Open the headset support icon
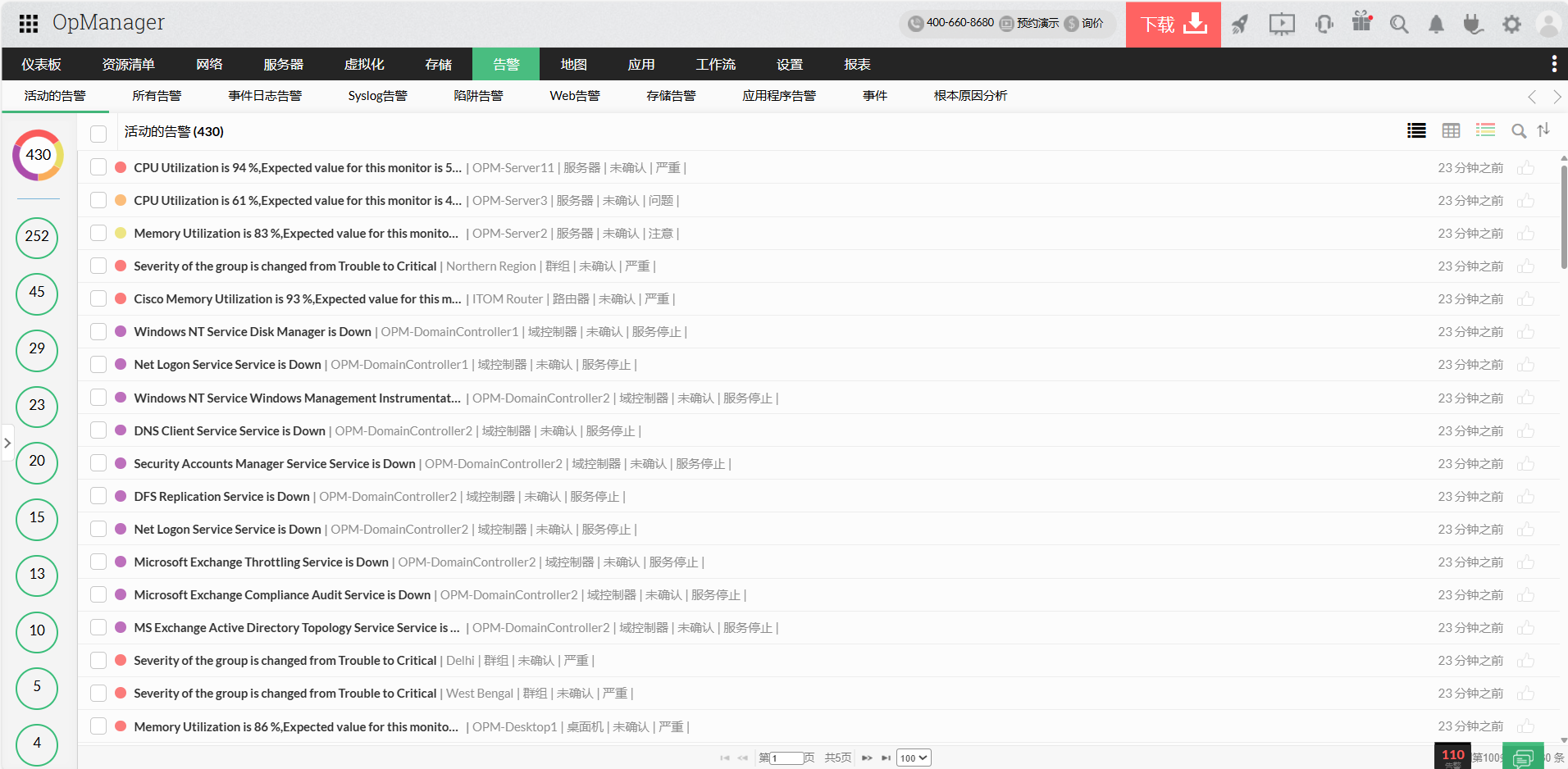Image resolution: width=1568 pixels, height=769 pixels. point(1324,24)
